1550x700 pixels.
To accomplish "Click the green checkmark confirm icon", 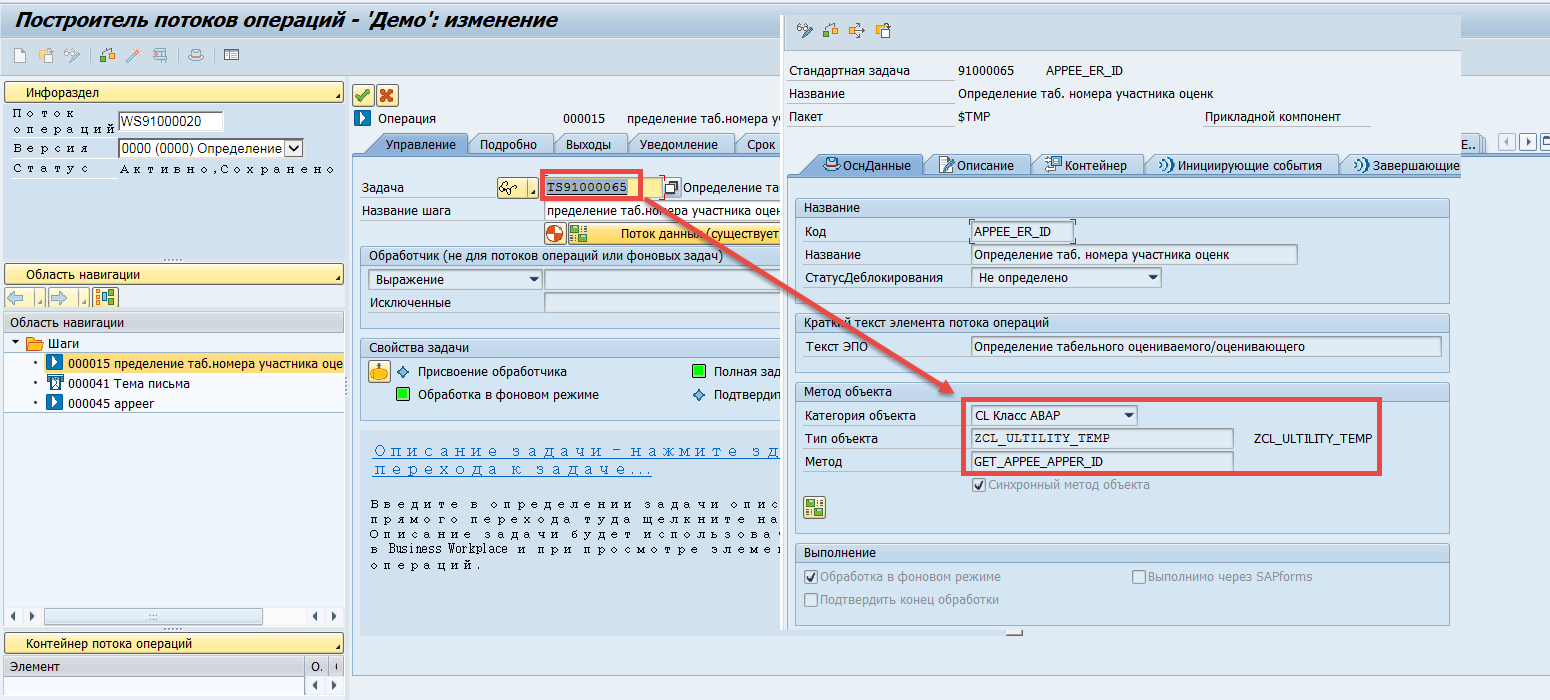I will [x=363, y=95].
